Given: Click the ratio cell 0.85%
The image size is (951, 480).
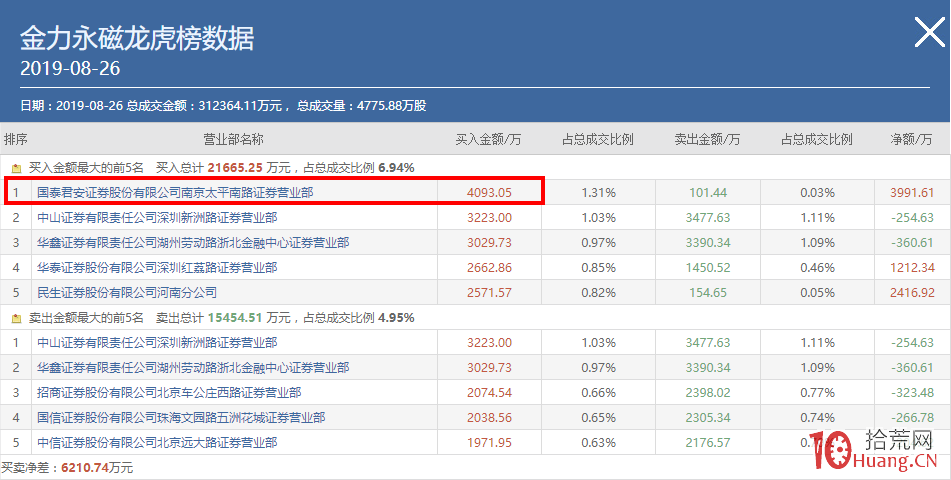Looking at the screenshot, I should pyautogui.click(x=599, y=268).
